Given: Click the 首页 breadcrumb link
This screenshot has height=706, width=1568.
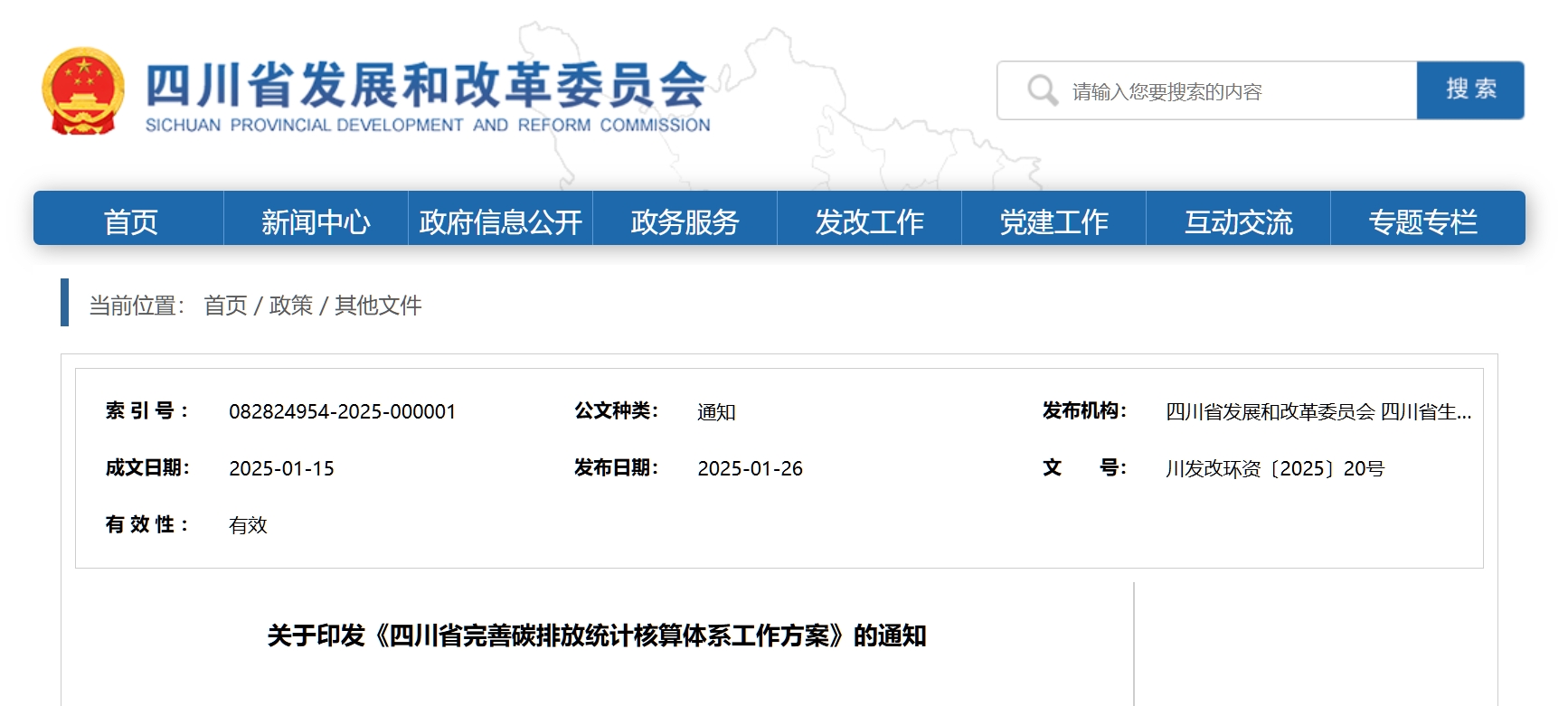Looking at the screenshot, I should click(x=225, y=306).
